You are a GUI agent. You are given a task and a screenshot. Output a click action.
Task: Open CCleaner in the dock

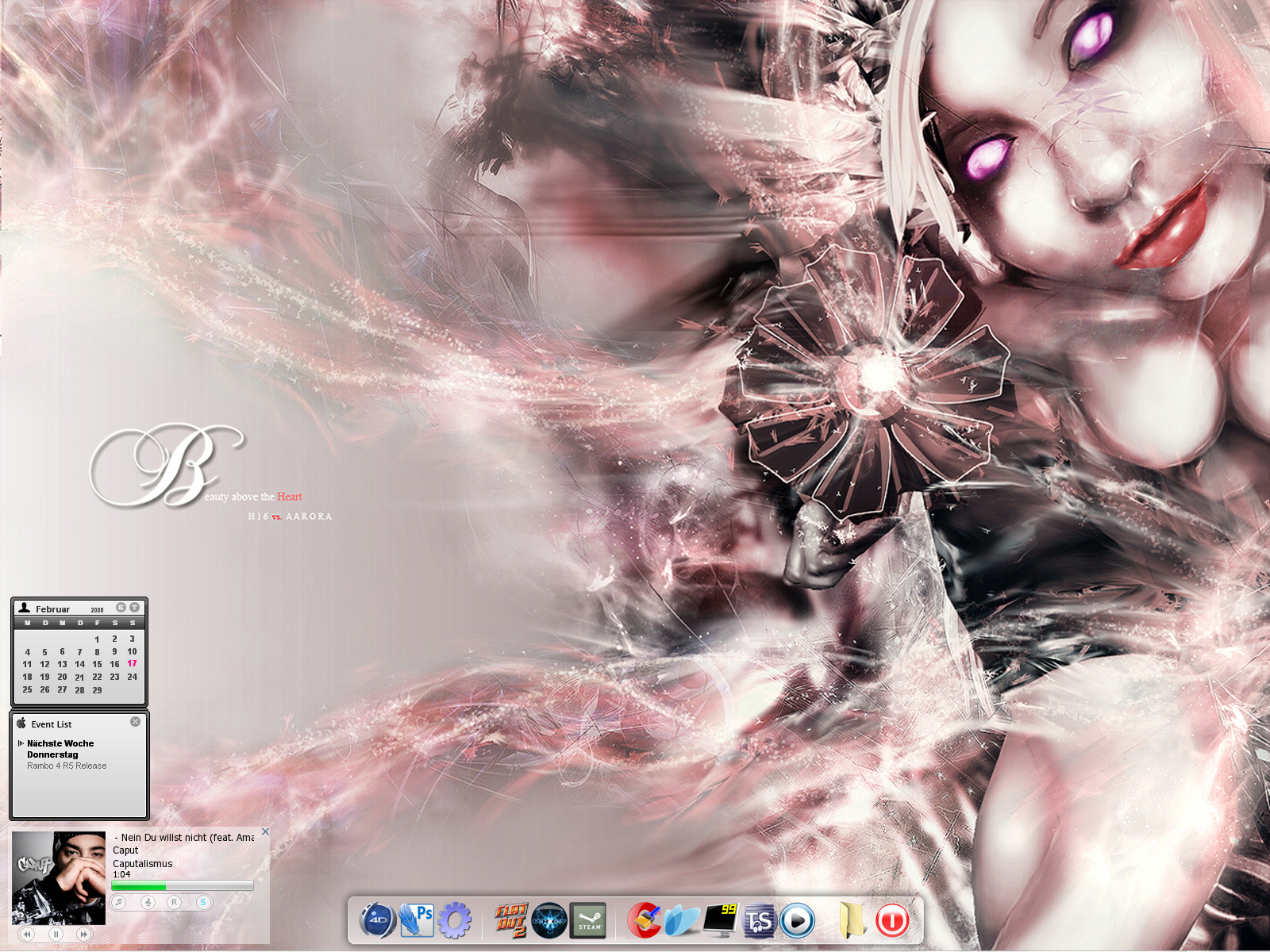point(644,920)
